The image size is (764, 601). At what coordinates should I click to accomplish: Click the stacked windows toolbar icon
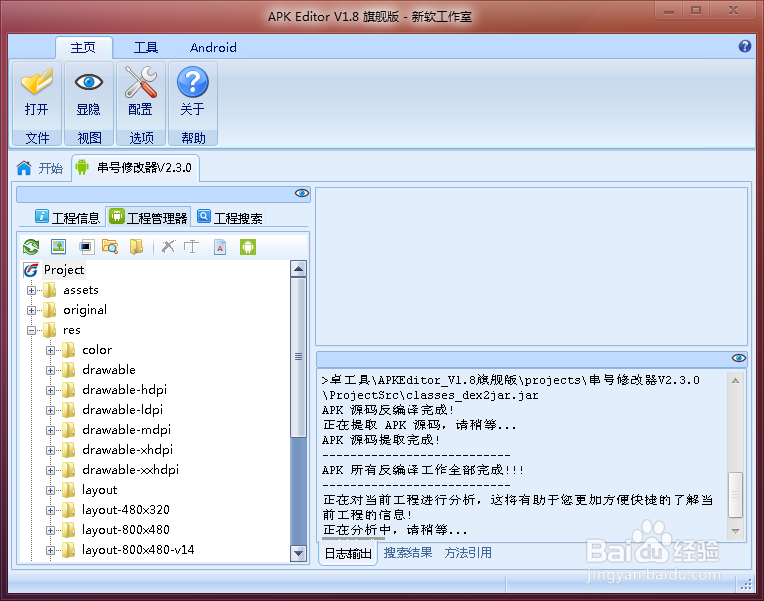point(86,247)
